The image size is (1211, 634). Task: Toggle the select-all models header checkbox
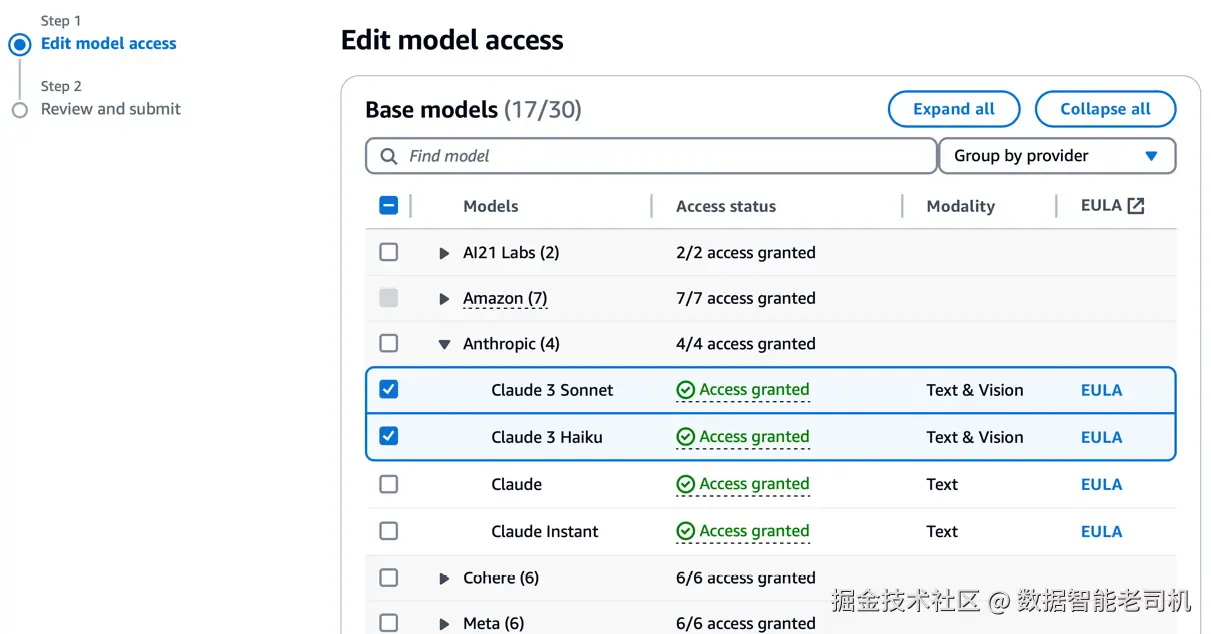(x=389, y=206)
